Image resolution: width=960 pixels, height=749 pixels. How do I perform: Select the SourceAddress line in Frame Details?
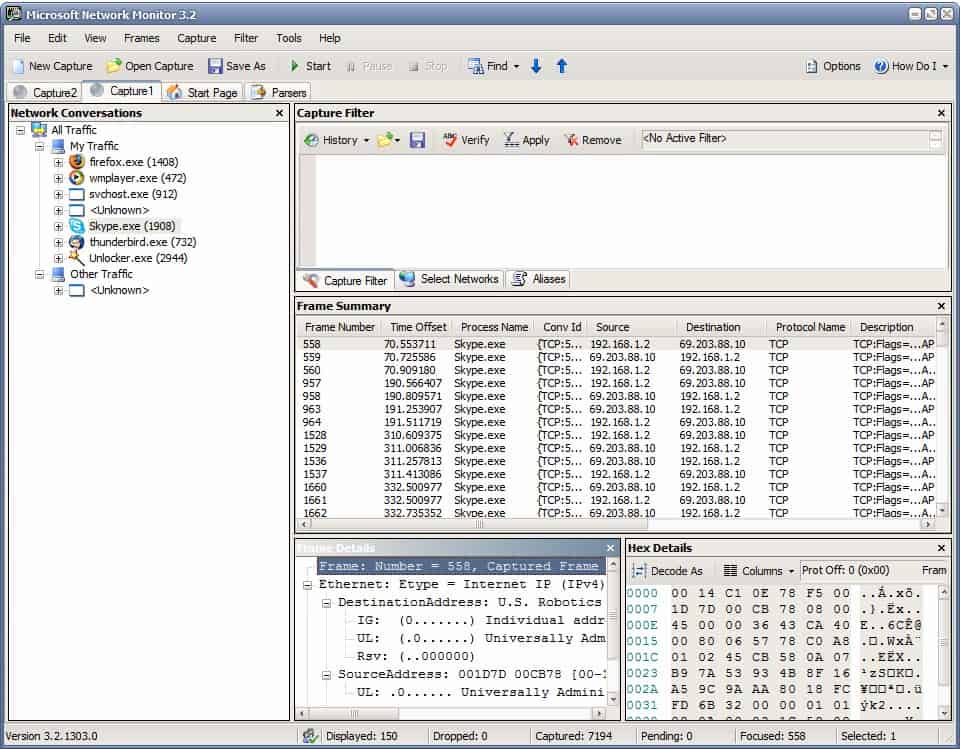(471, 674)
